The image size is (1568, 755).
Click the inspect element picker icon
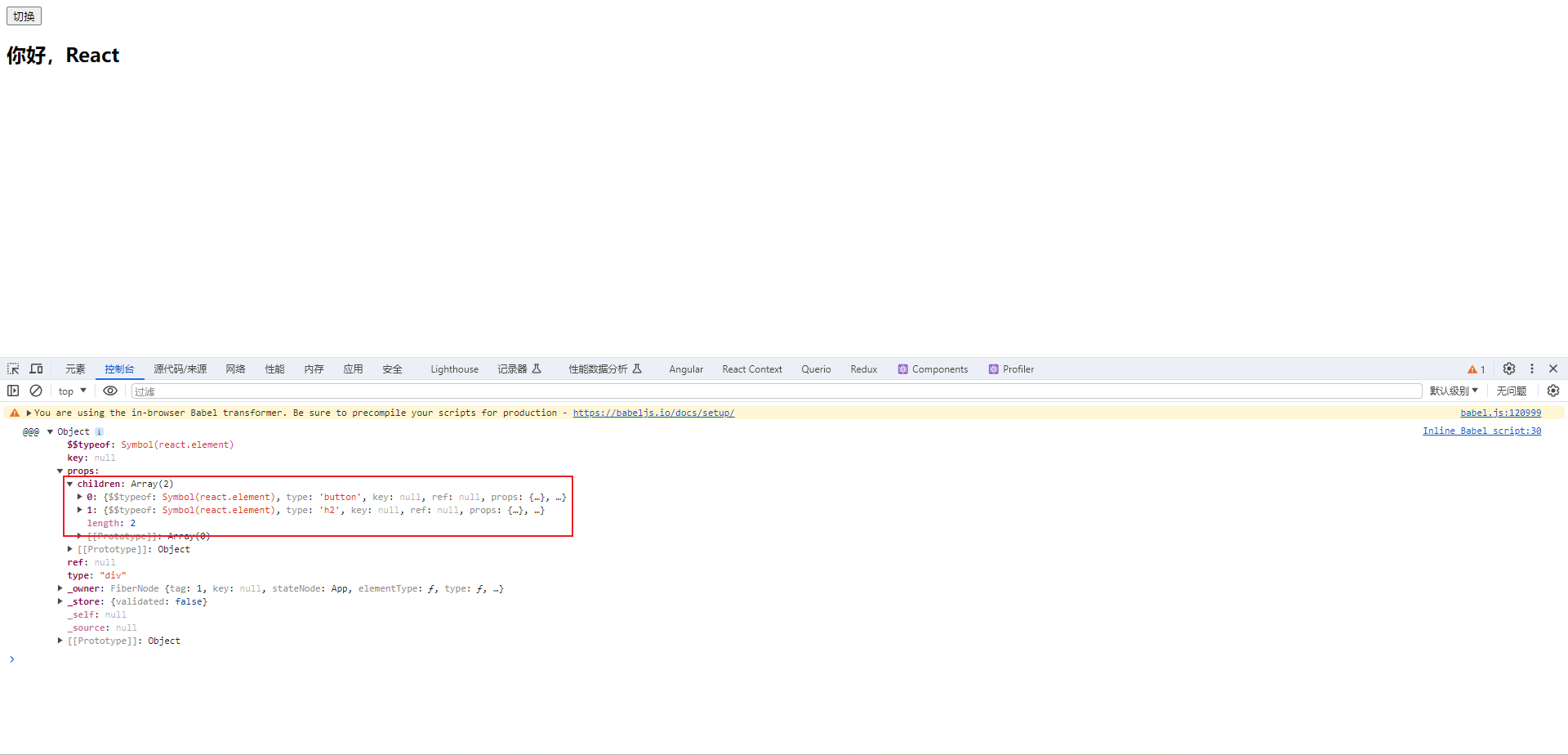coord(13,369)
